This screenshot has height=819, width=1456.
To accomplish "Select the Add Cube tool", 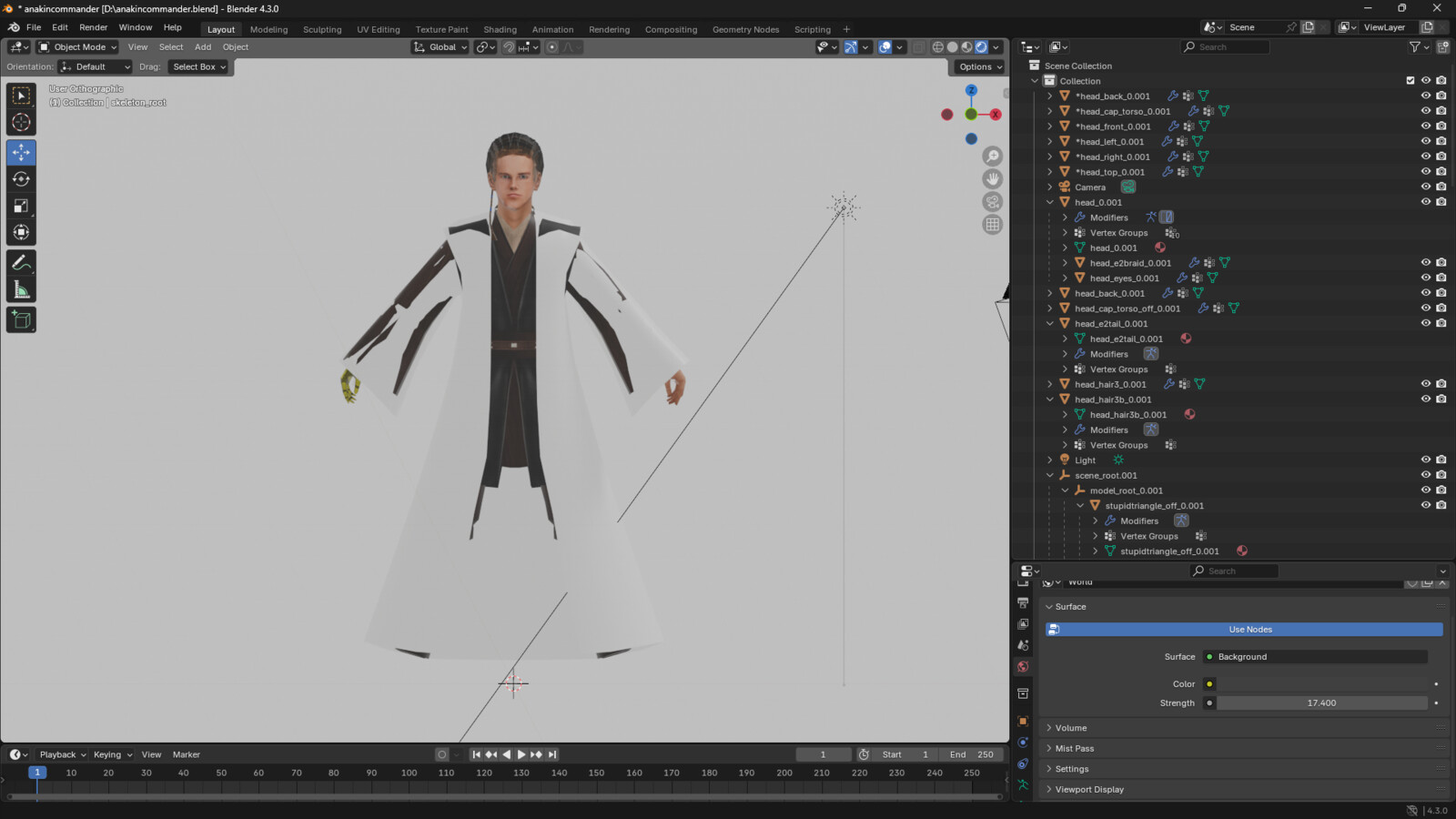I will pyautogui.click(x=21, y=319).
